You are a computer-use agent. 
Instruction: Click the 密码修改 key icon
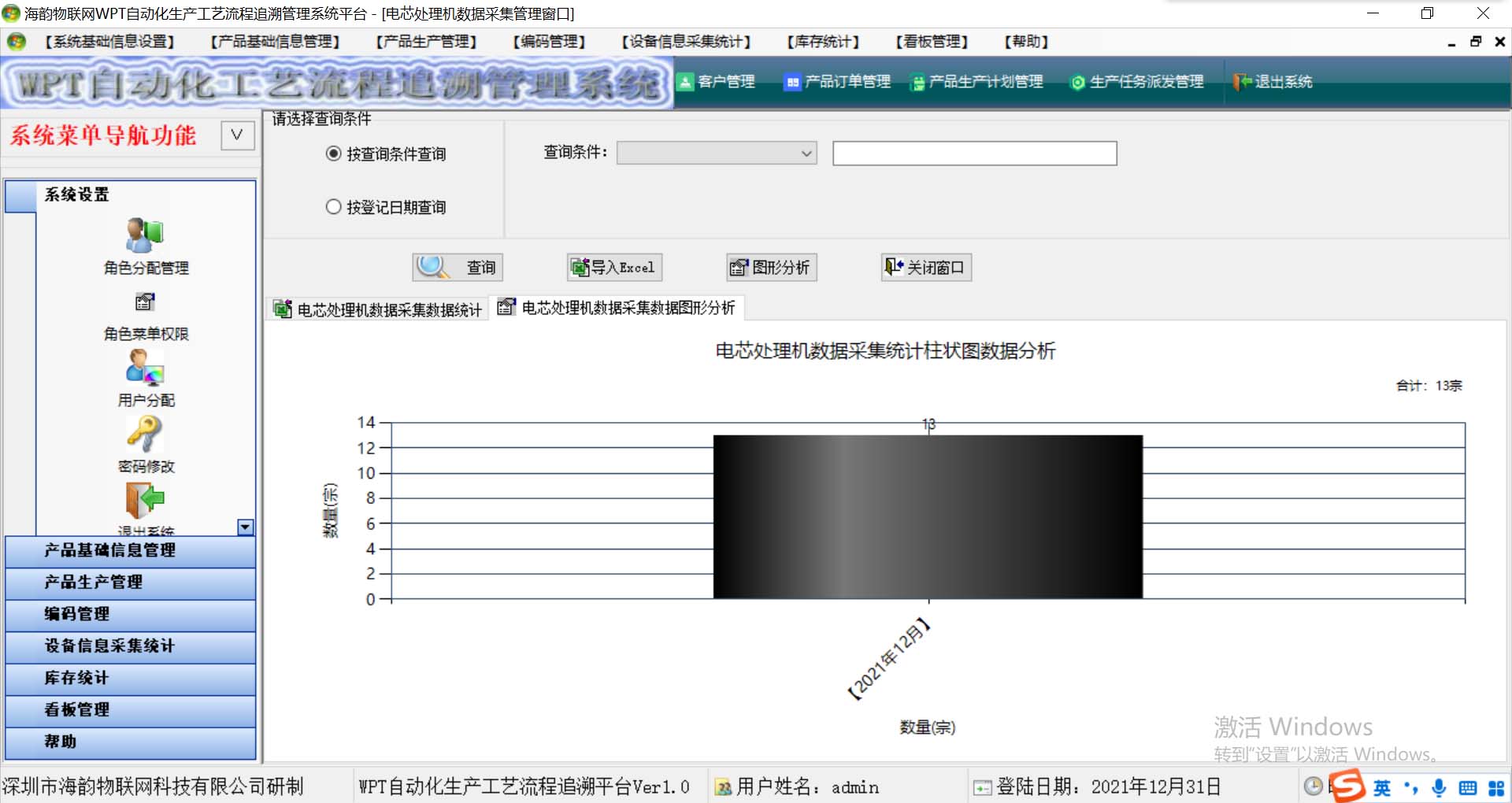click(145, 433)
